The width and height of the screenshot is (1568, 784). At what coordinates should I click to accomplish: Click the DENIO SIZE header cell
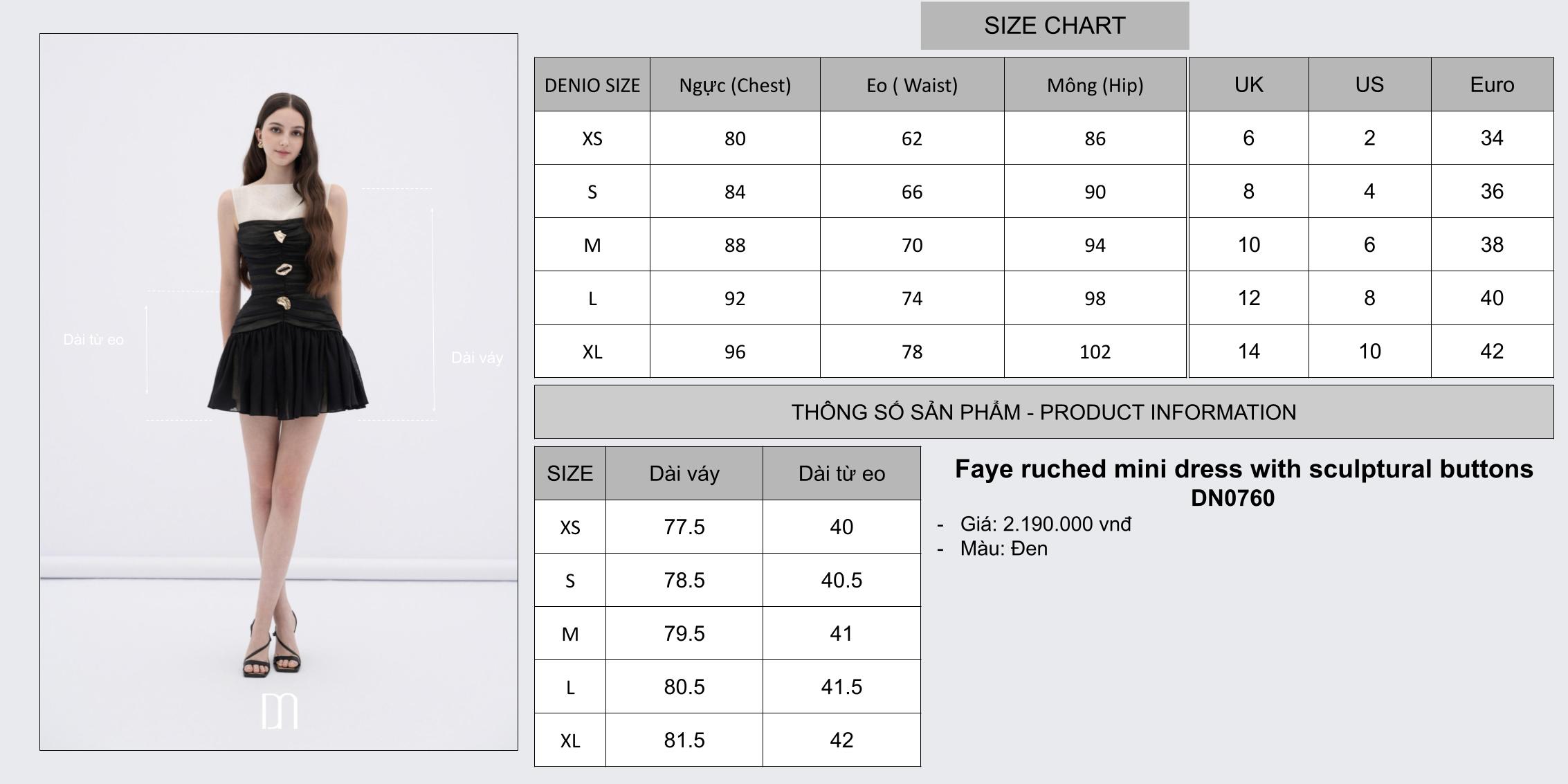(592, 85)
